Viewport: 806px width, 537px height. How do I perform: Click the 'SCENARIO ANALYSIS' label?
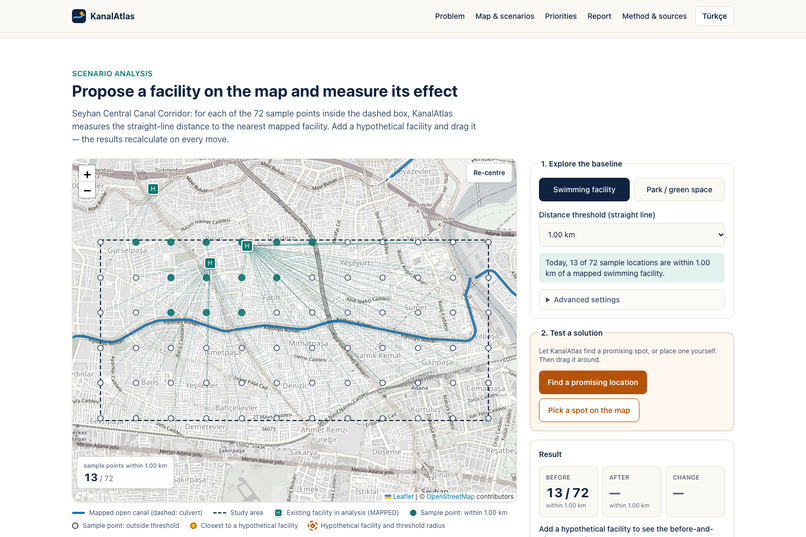click(112, 73)
